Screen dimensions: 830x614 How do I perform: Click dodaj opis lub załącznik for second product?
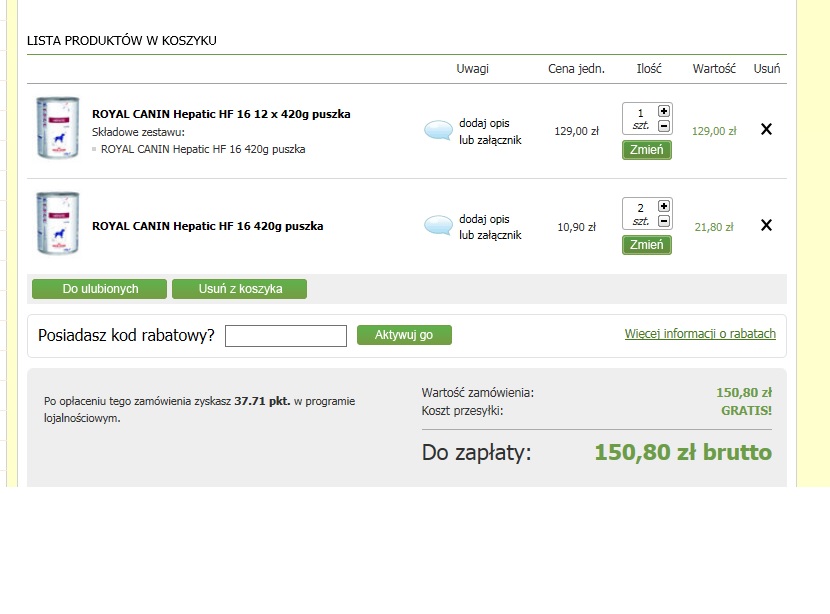pyautogui.click(x=485, y=227)
